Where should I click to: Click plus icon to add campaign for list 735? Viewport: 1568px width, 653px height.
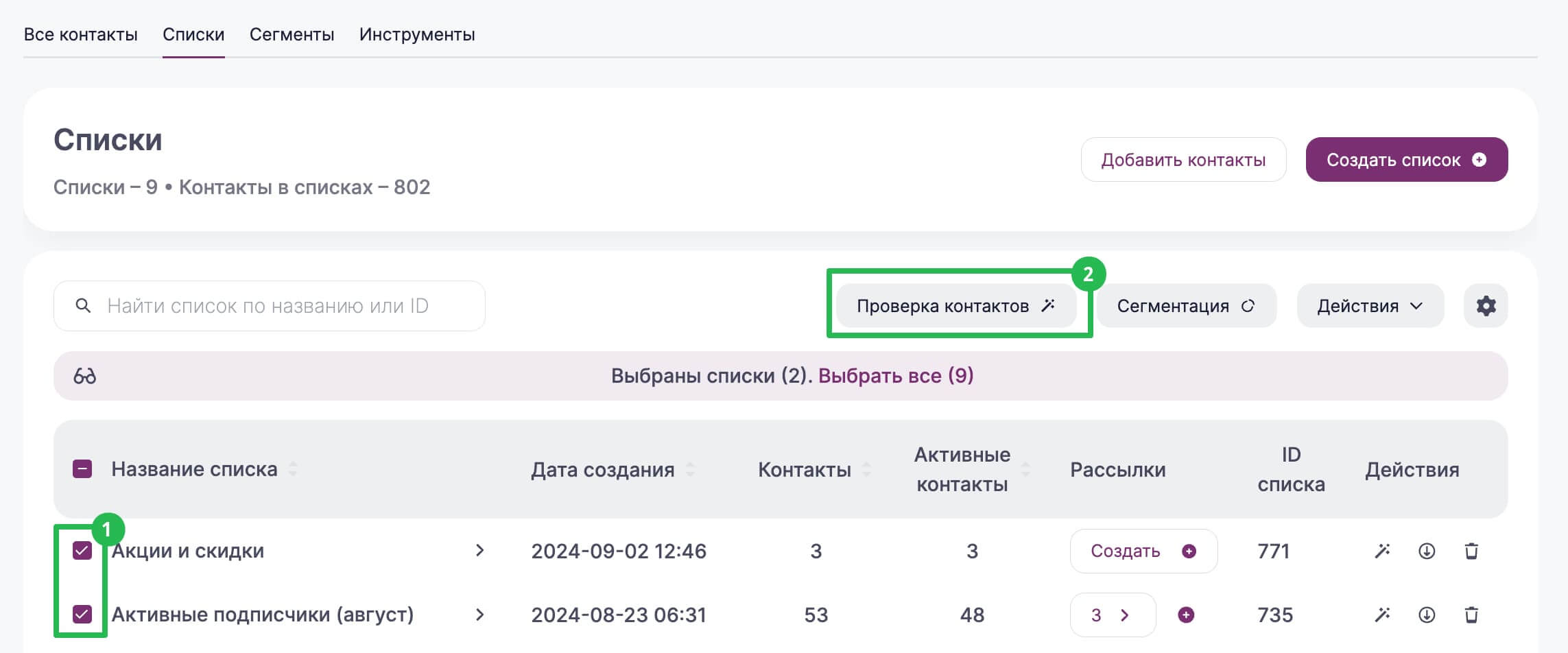tap(1186, 615)
